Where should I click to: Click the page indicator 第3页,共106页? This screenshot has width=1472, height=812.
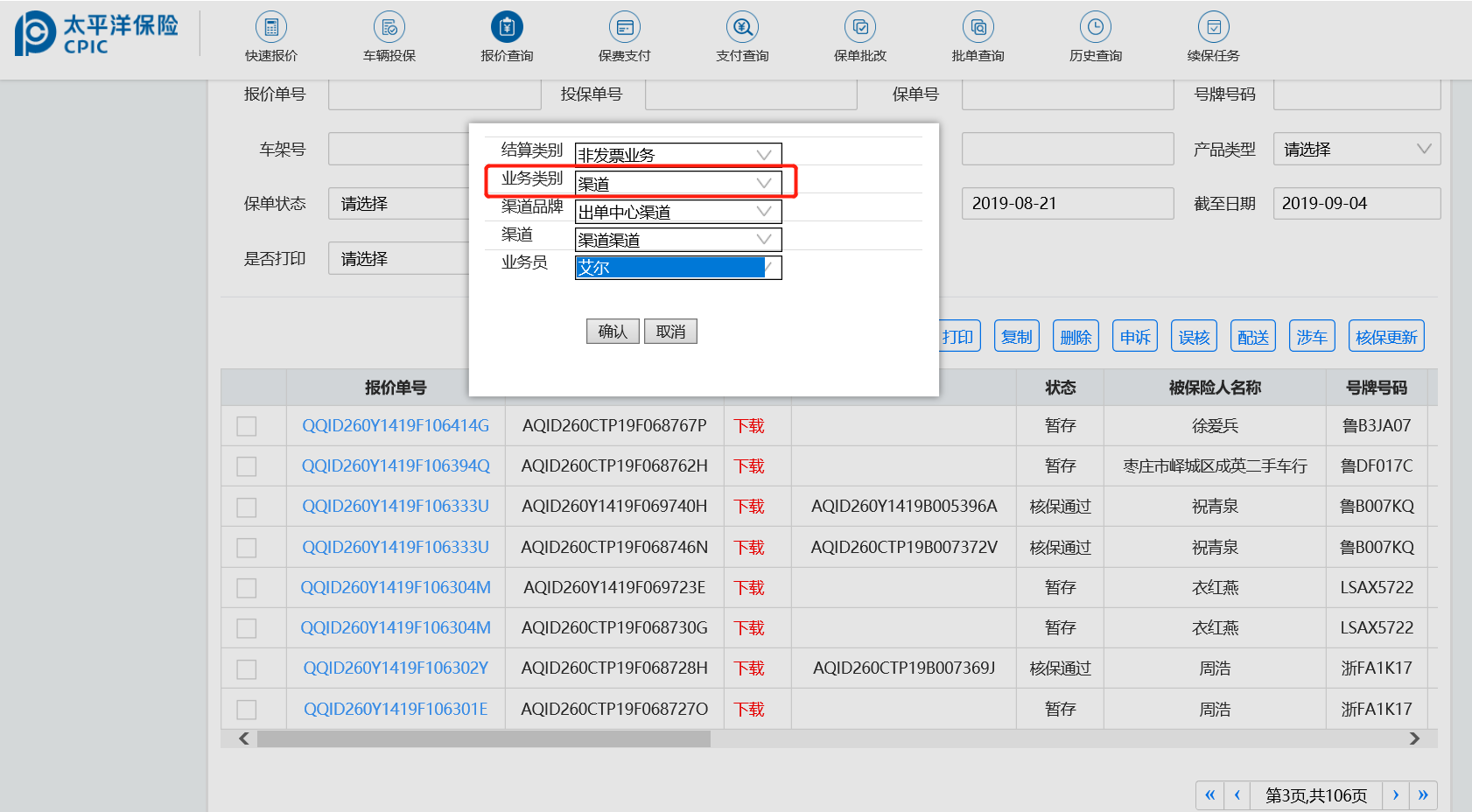click(x=1316, y=794)
